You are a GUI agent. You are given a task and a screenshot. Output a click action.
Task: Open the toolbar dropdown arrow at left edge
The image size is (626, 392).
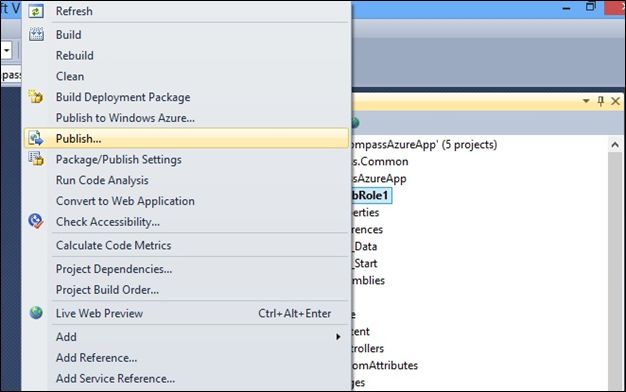click(7, 51)
